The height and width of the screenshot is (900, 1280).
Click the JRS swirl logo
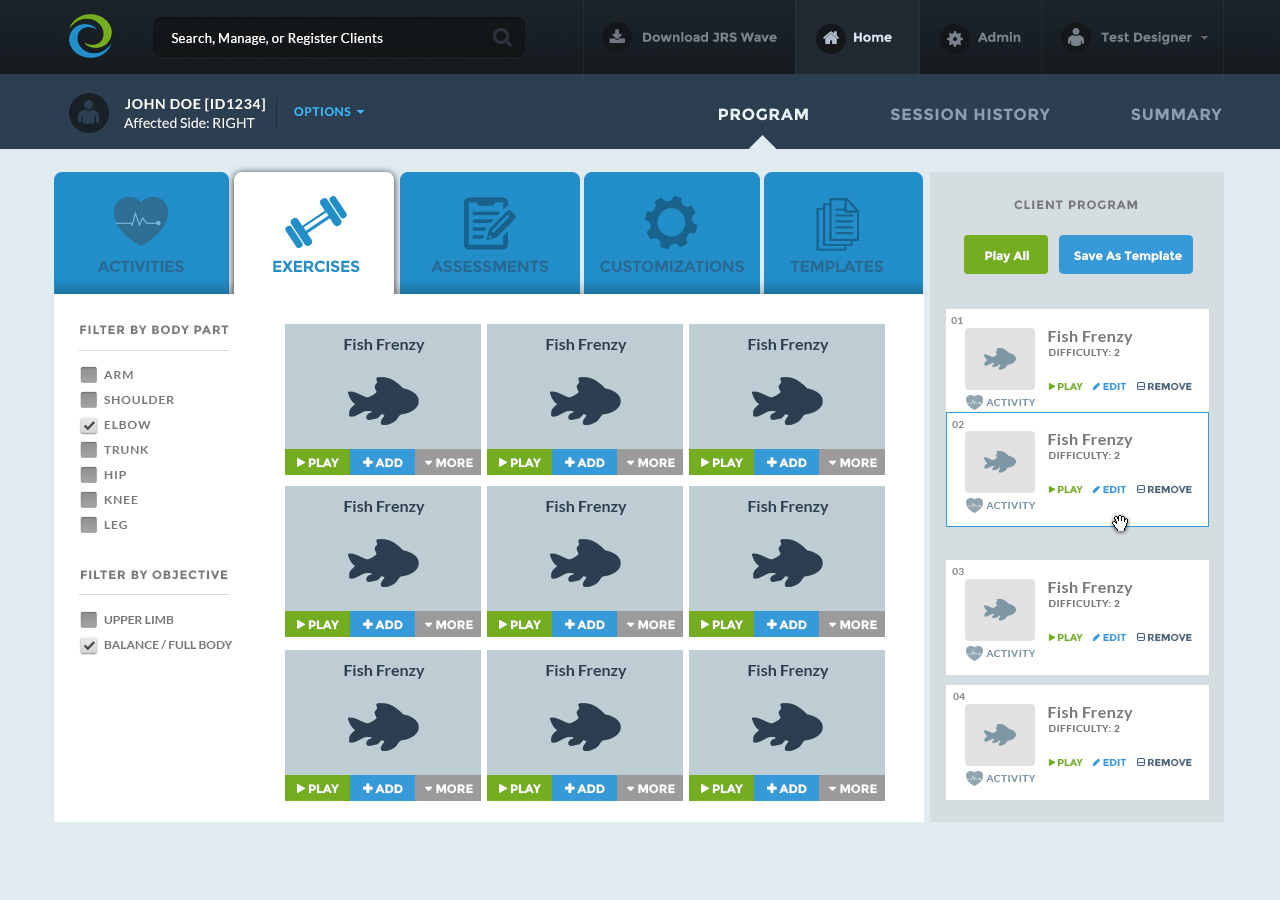(90, 37)
